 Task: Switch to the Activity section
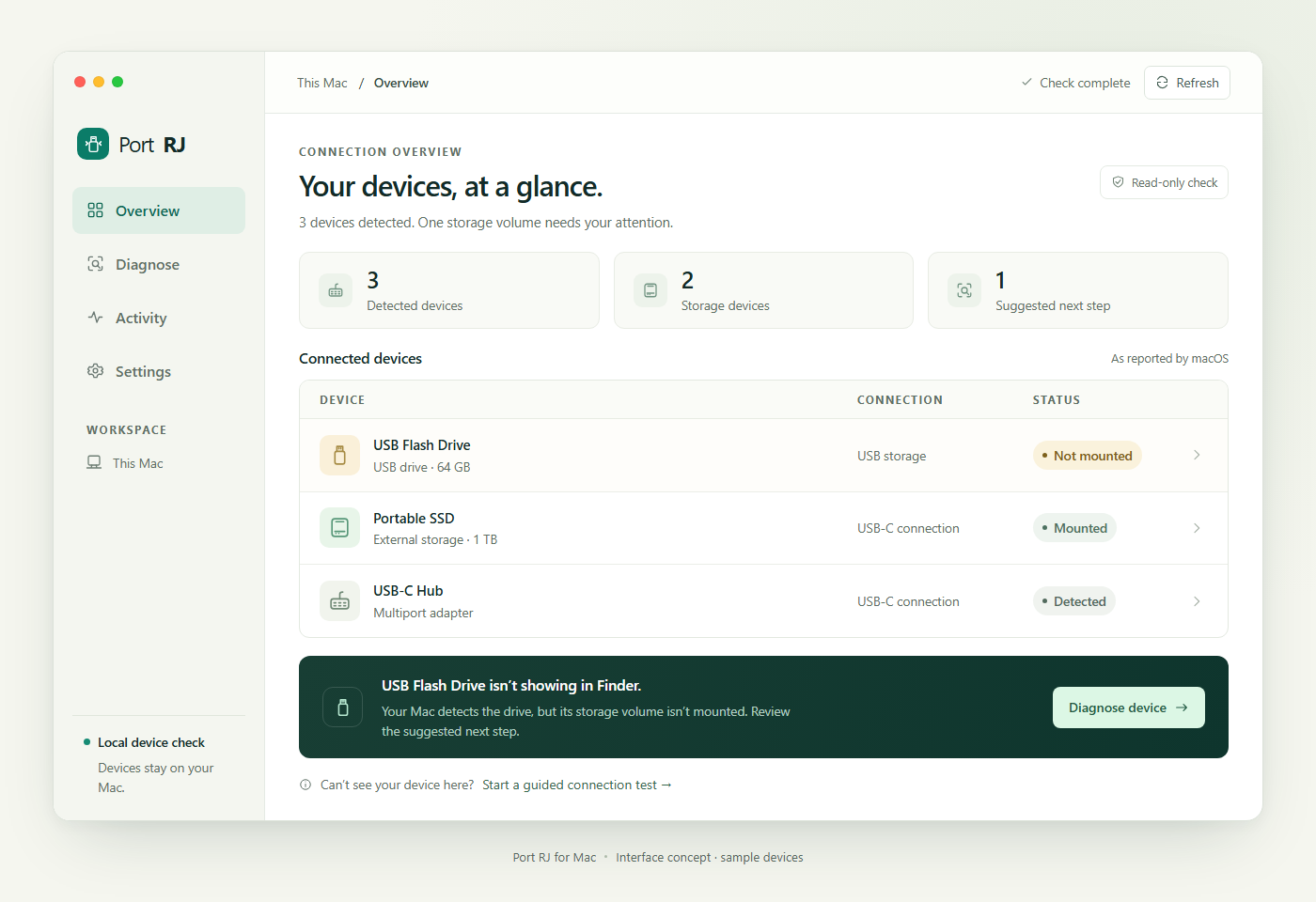[159, 318]
